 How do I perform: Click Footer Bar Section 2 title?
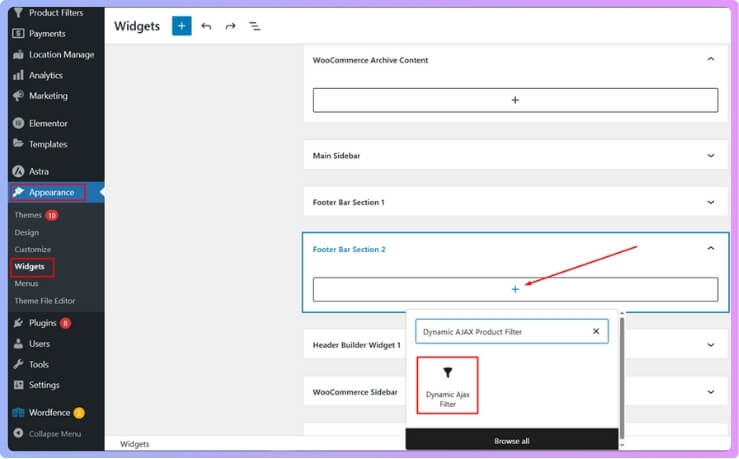point(349,249)
